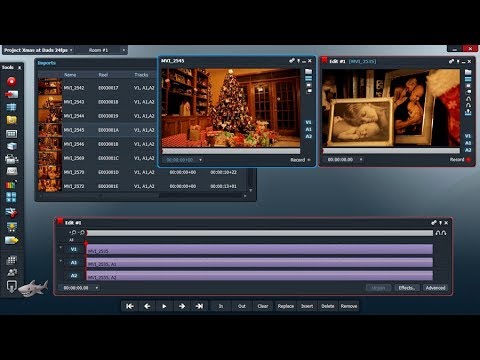This screenshot has width=480, height=360.
Task: Click the keypad grid icon in Tools panel
Action: click(x=11, y=260)
